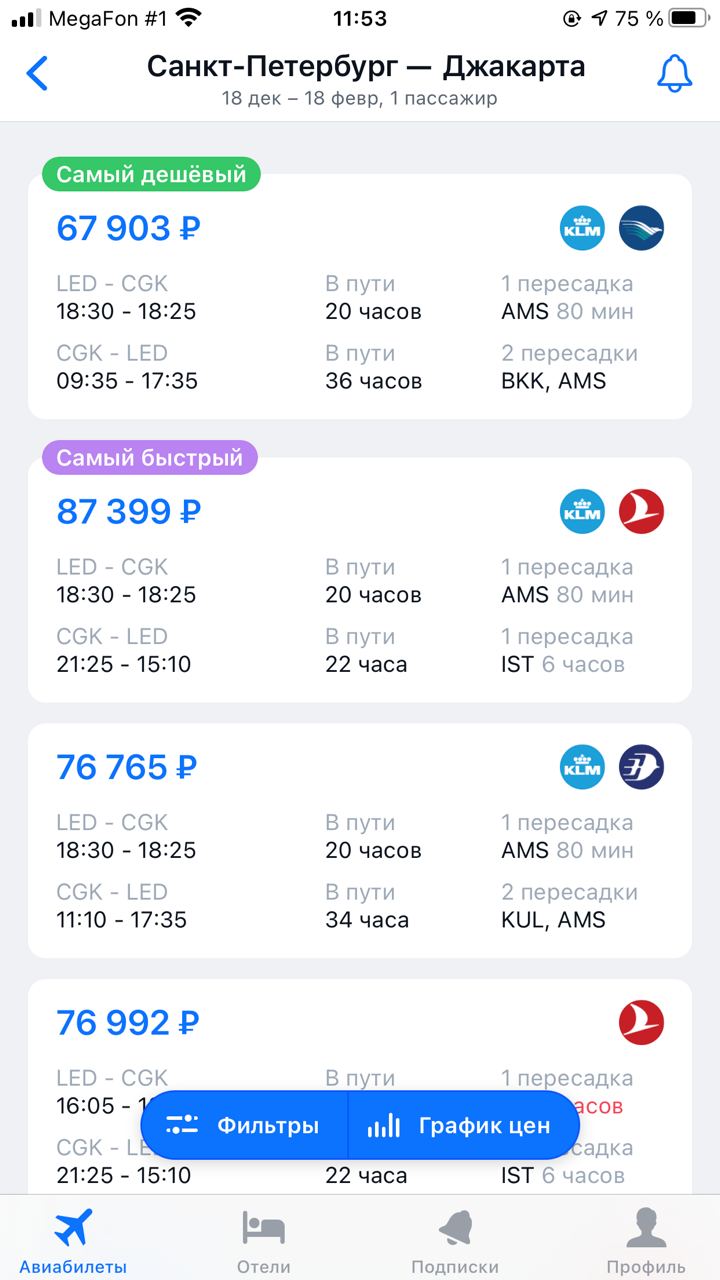Tap Turkish Airlines logo on 76 992 ₽ ticket

[x=642, y=1023]
